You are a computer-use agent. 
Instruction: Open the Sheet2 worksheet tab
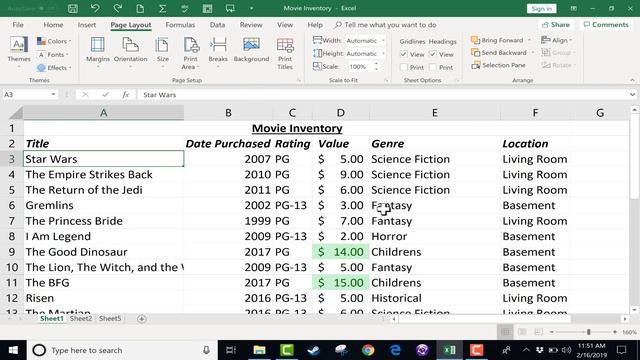pyautogui.click(x=81, y=318)
